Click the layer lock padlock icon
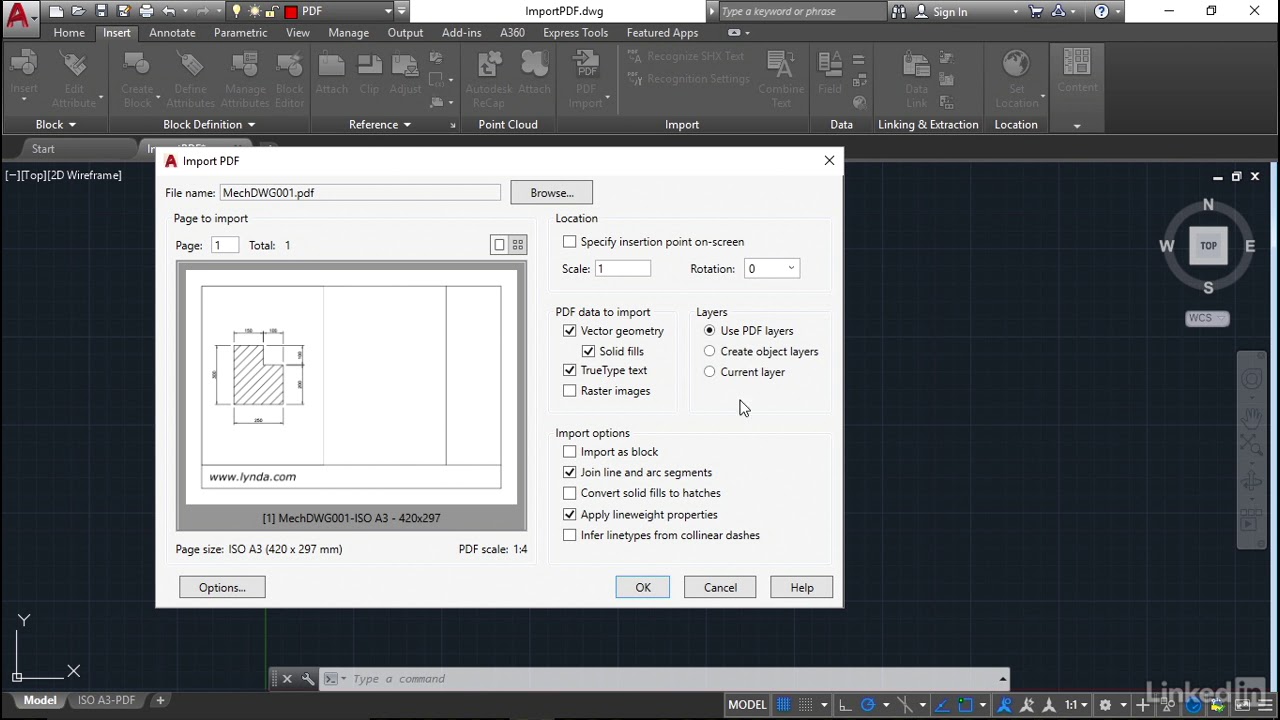The width and height of the screenshot is (1280, 720). coord(273,12)
